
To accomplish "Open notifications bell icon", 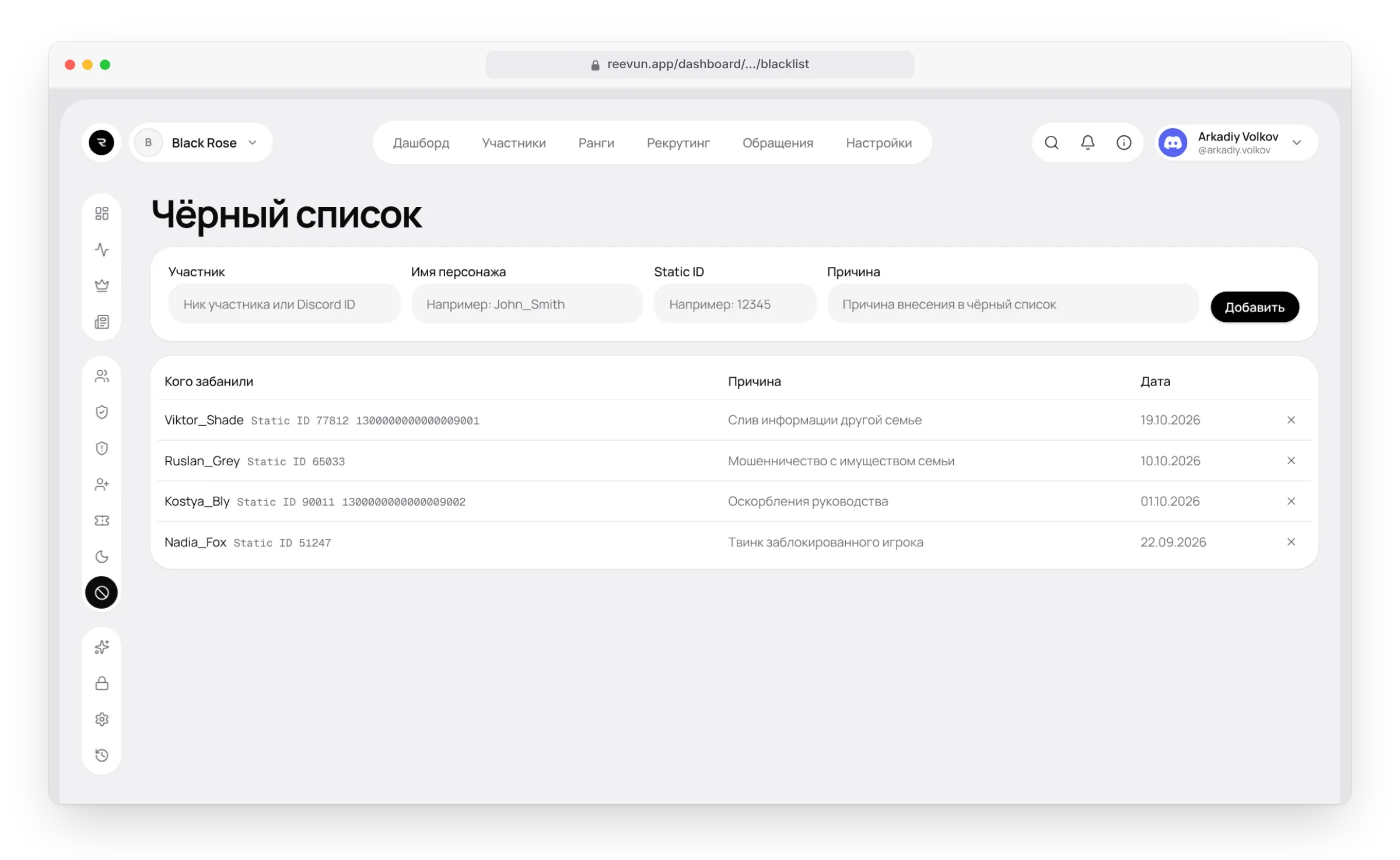I will (1087, 142).
